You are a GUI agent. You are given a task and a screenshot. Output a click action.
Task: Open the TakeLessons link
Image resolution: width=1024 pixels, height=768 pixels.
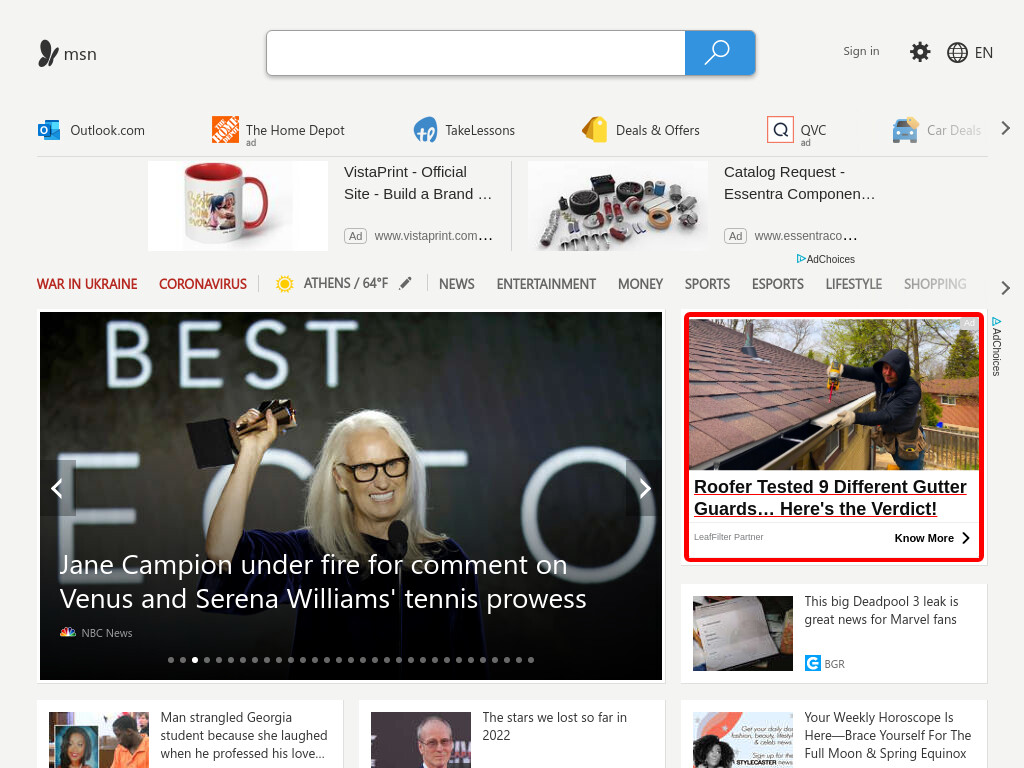coord(480,130)
